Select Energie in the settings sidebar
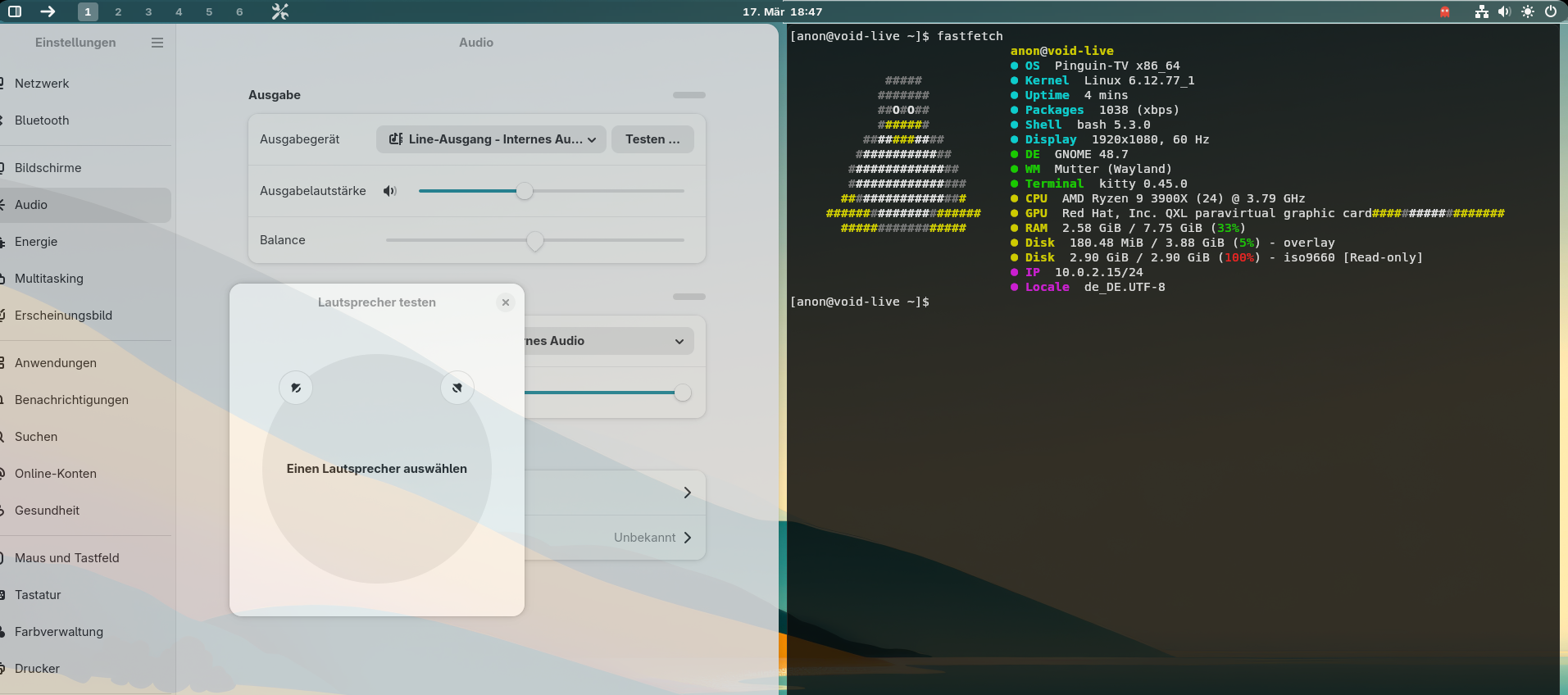 pos(36,242)
